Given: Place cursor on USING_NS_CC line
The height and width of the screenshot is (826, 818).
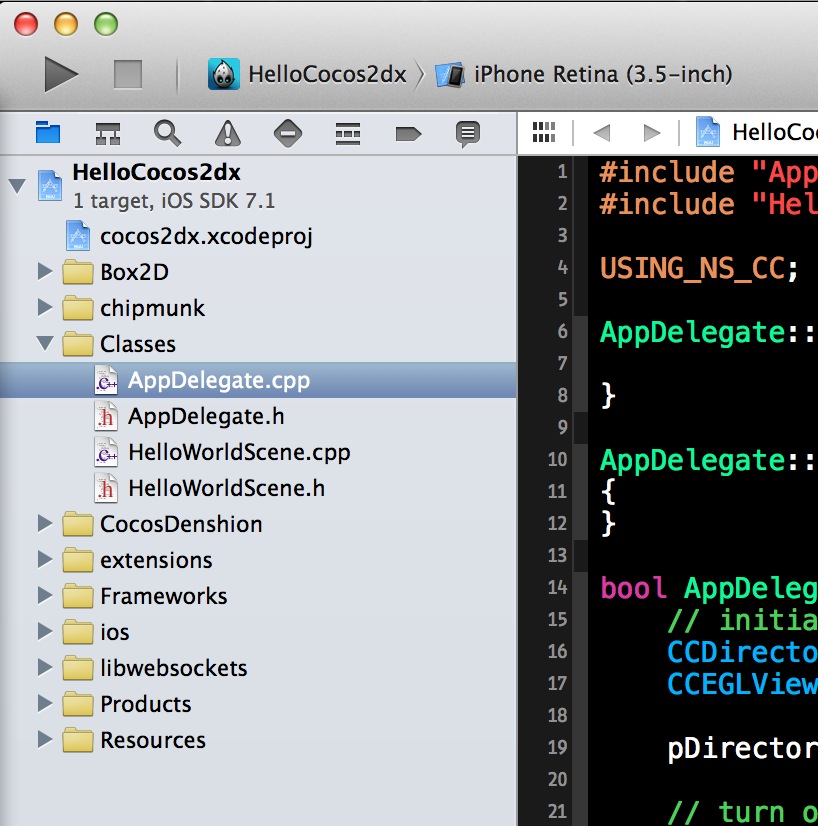Looking at the screenshot, I should 699,268.
